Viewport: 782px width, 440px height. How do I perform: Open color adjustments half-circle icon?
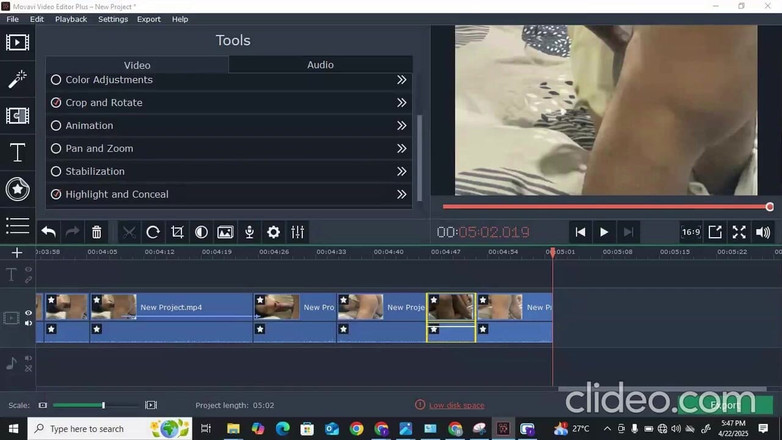point(201,232)
